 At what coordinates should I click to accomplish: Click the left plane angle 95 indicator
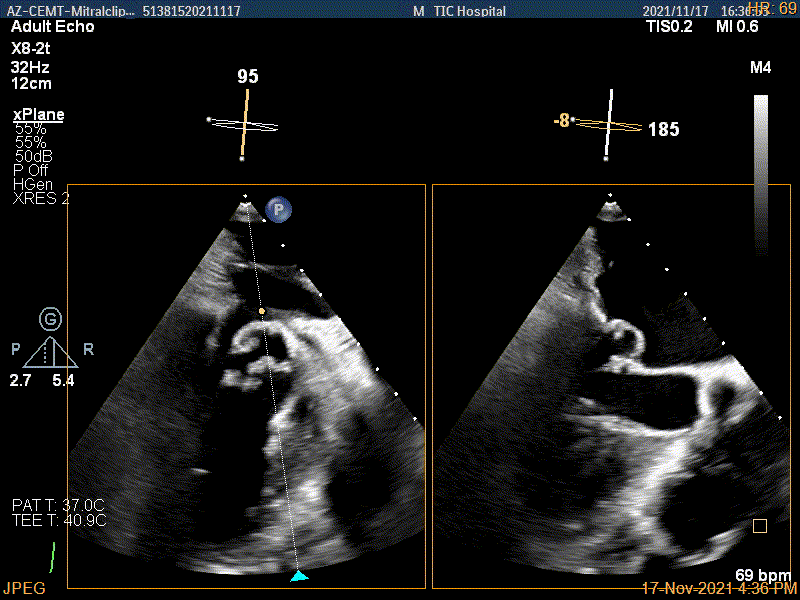click(x=246, y=76)
